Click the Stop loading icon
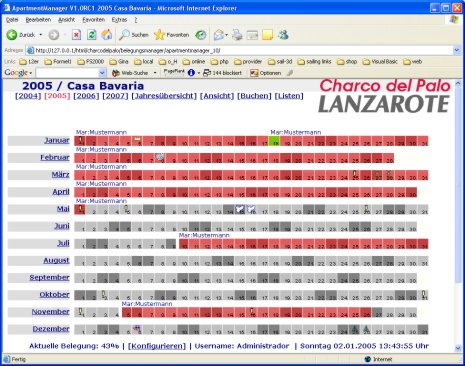Viewport: 465px width, 366px height. tap(76, 35)
